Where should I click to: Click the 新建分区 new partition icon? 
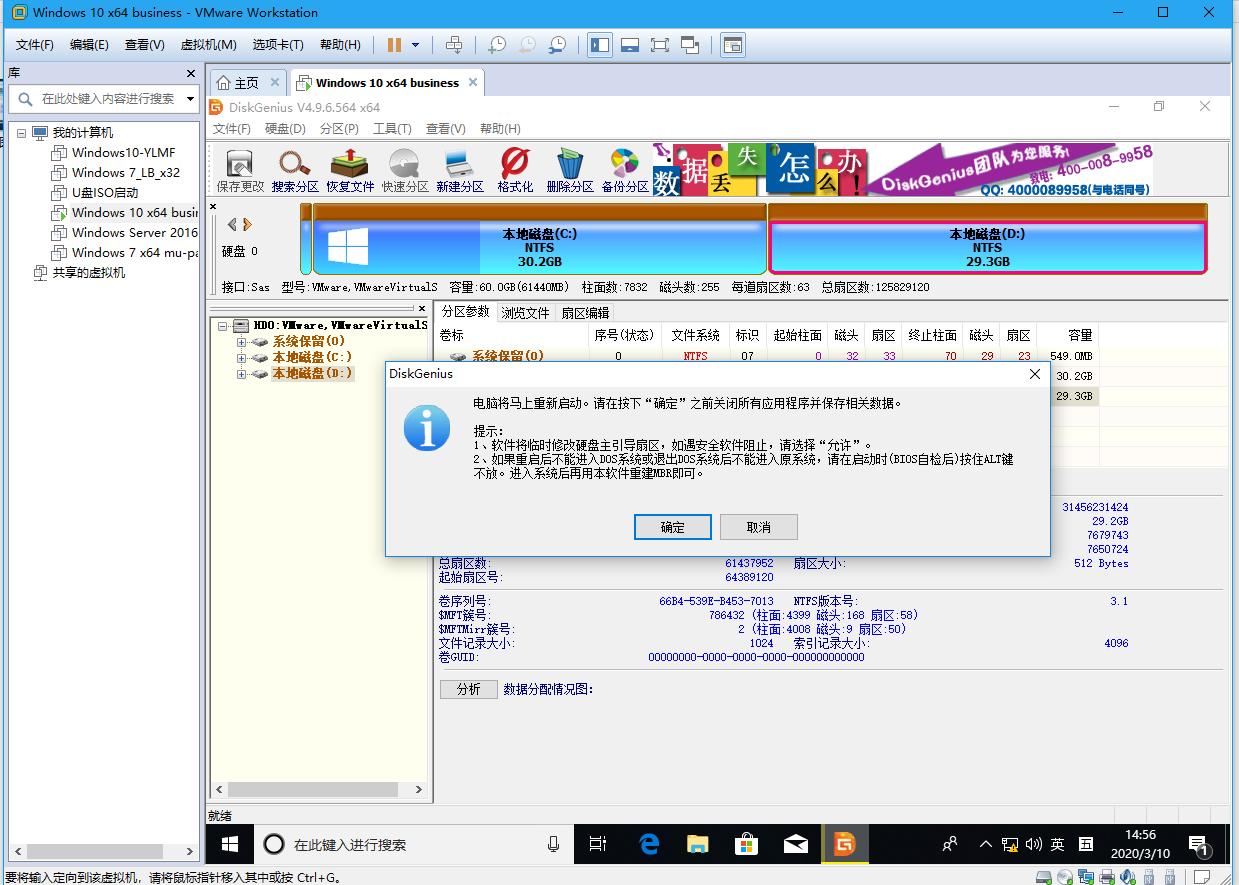pyautogui.click(x=459, y=168)
